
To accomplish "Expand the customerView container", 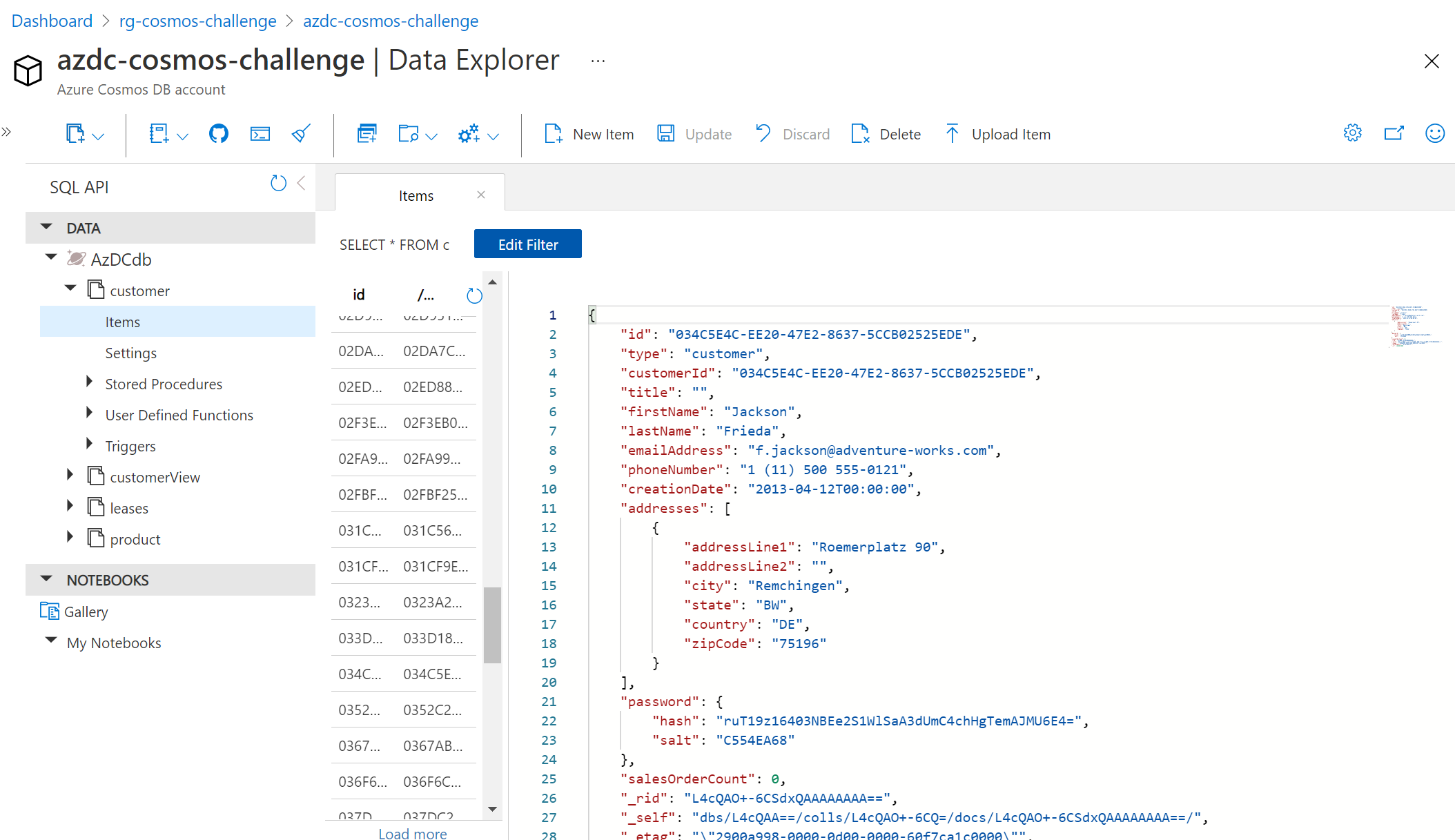I will pos(70,475).
